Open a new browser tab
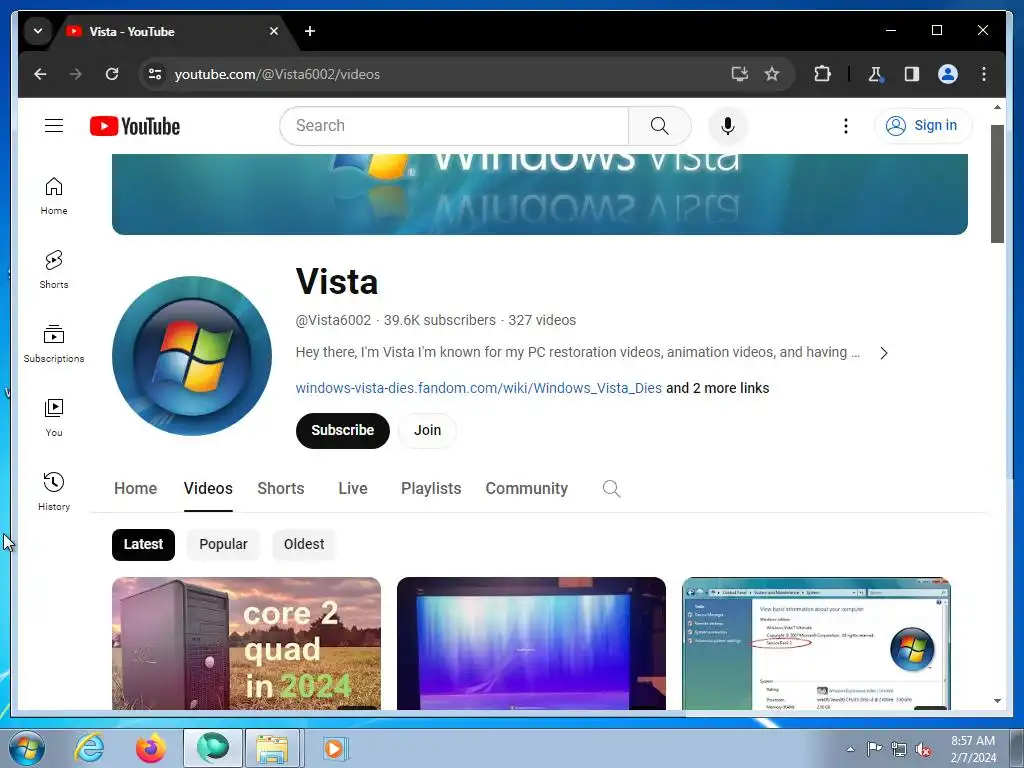 310,31
